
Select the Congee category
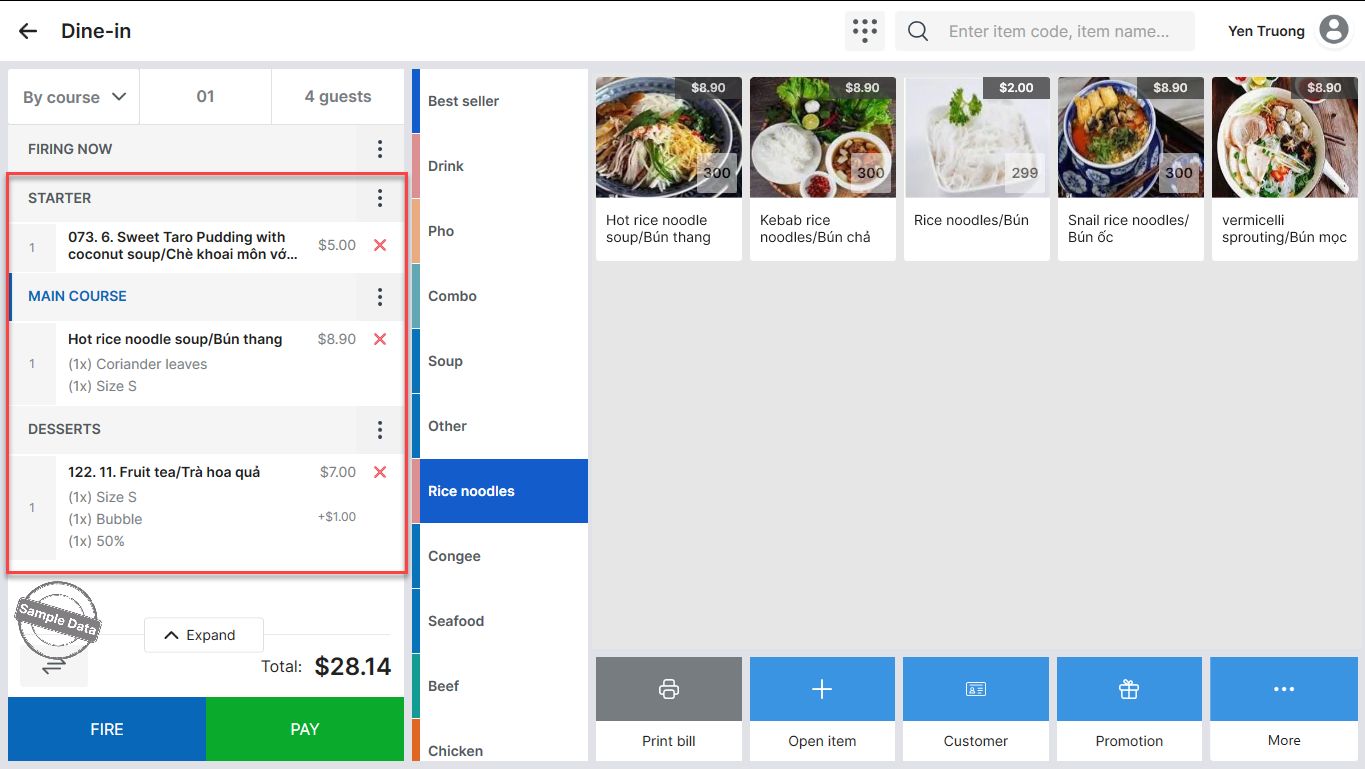click(500, 556)
